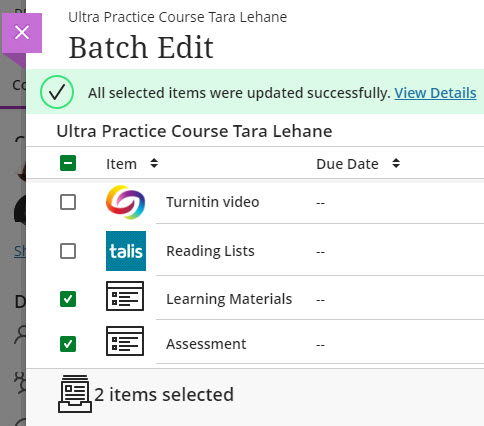Image resolution: width=484 pixels, height=426 pixels.
Task: Click the Item column header
Action: [121, 164]
